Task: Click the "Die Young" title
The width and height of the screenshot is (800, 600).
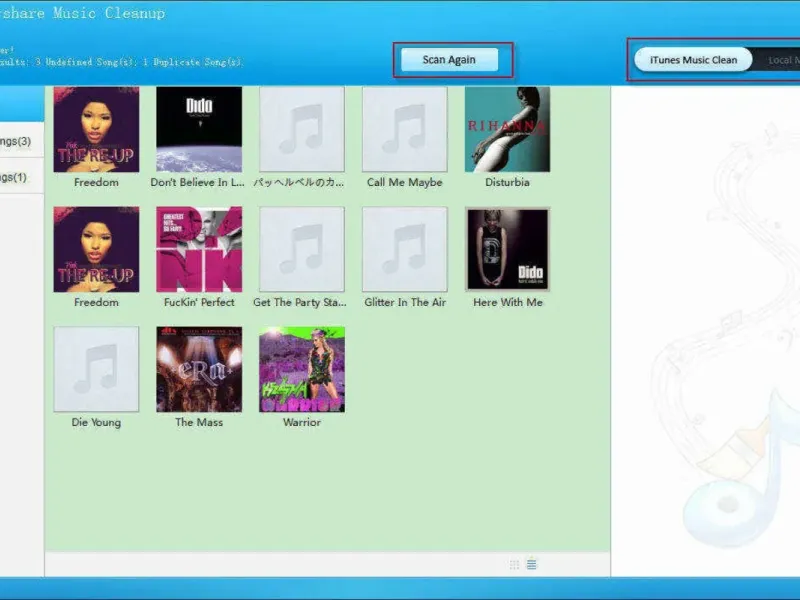Action: [x=96, y=422]
